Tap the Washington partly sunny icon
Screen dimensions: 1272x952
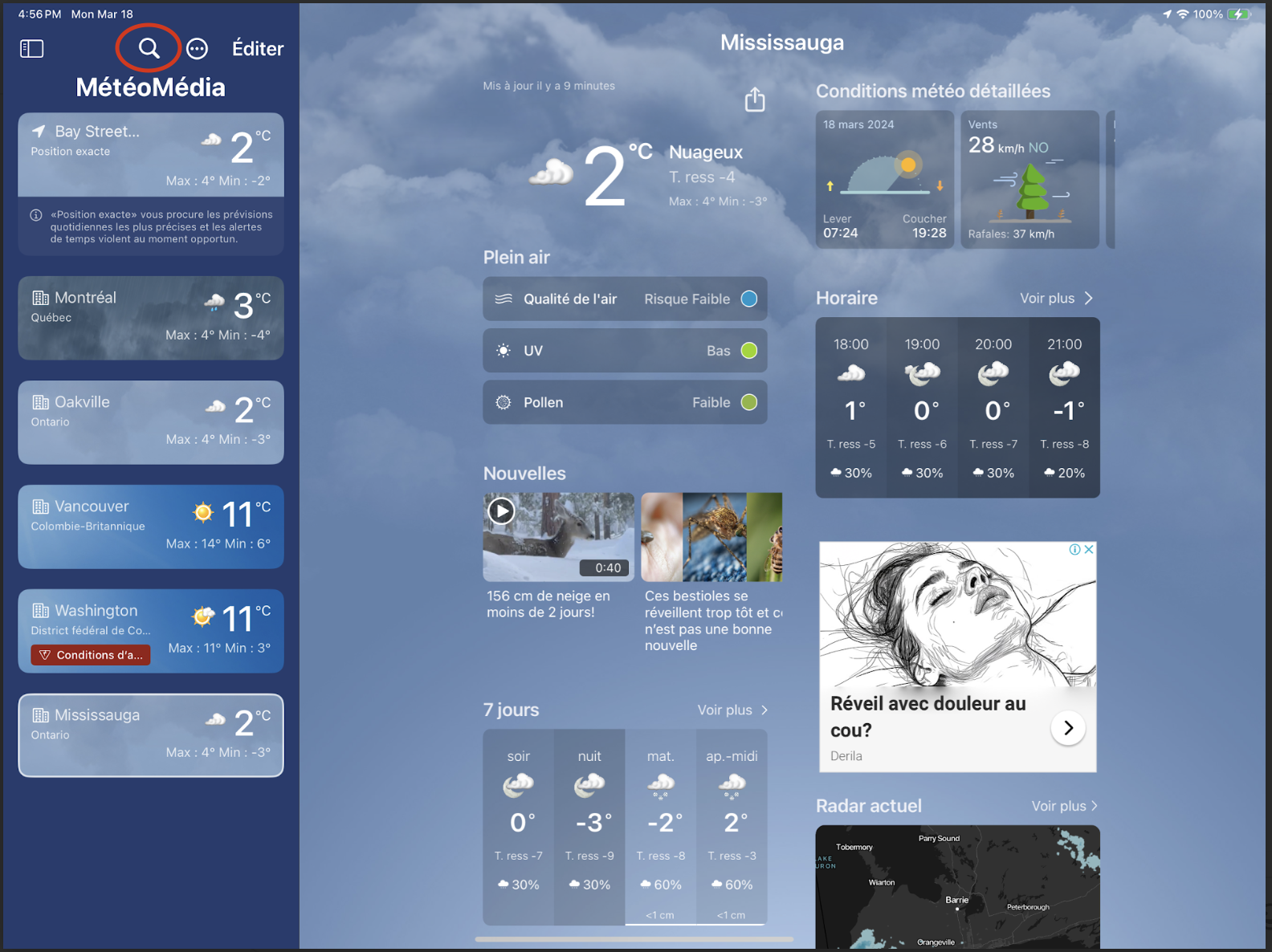tap(203, 616)
